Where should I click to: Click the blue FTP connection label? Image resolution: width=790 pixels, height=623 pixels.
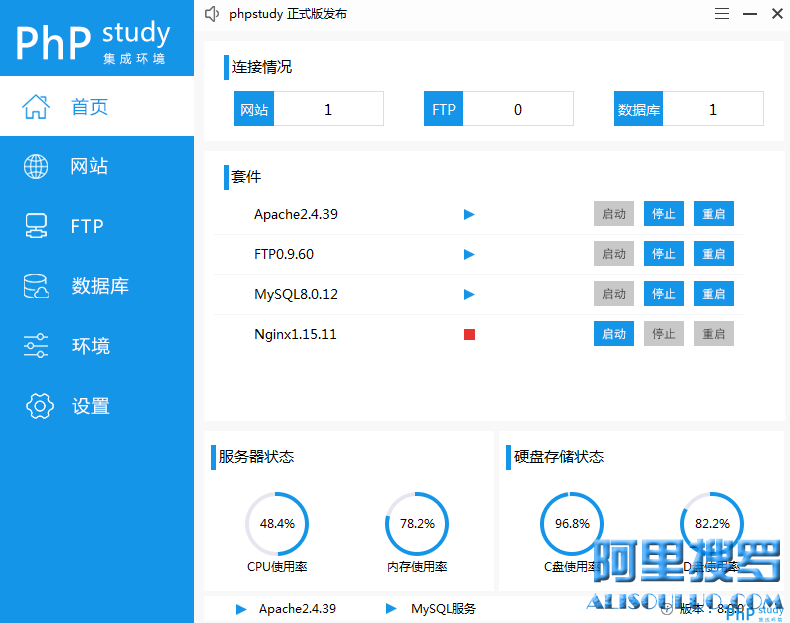(443, 109)
